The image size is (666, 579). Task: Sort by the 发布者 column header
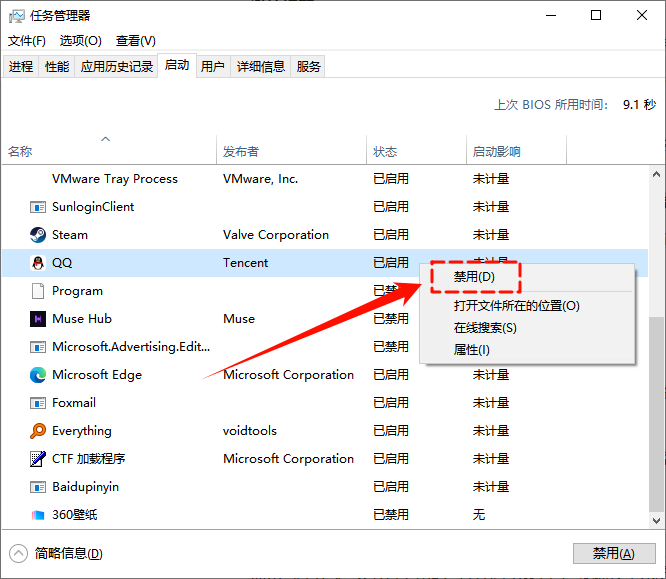tap(291, 150)
